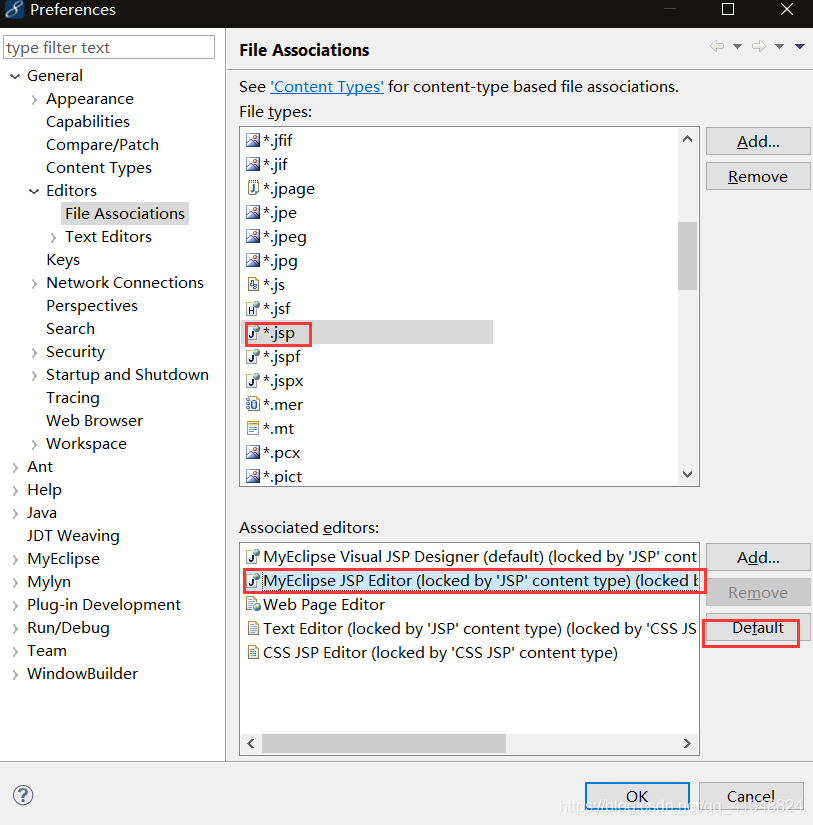Click the *.jfif image file icon
813x825 pixels.
(253, 140)
